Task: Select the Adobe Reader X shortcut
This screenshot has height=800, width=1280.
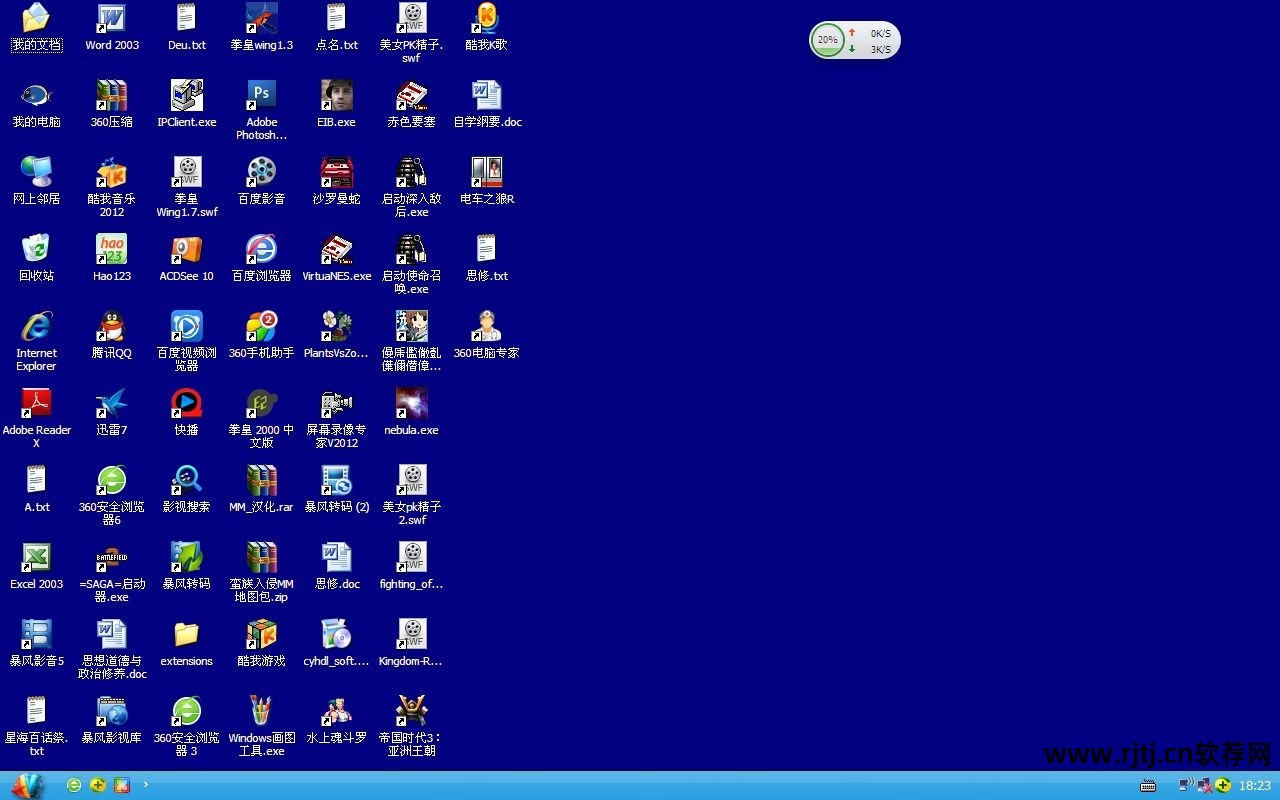Action: point(36,404)
